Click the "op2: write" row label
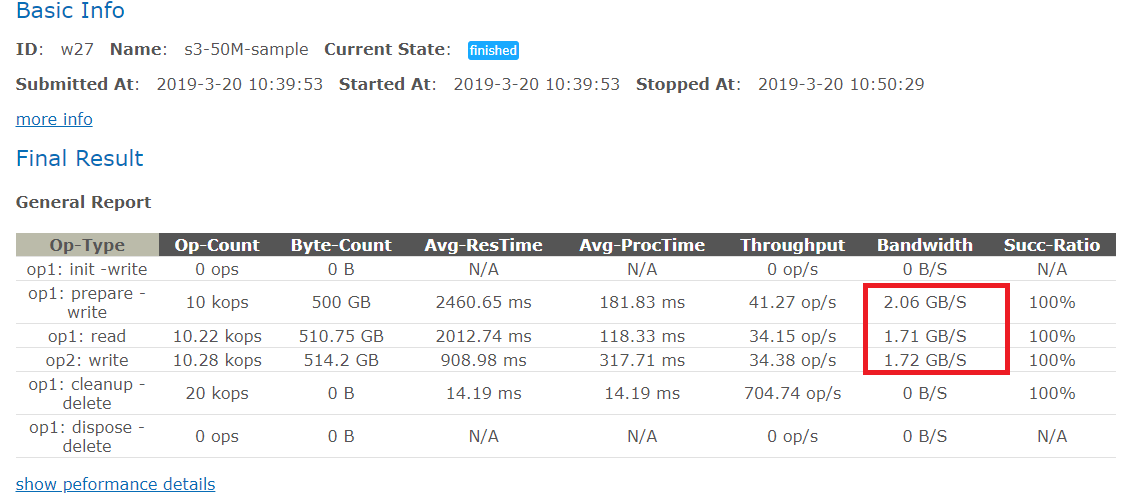 pos(87,360)
